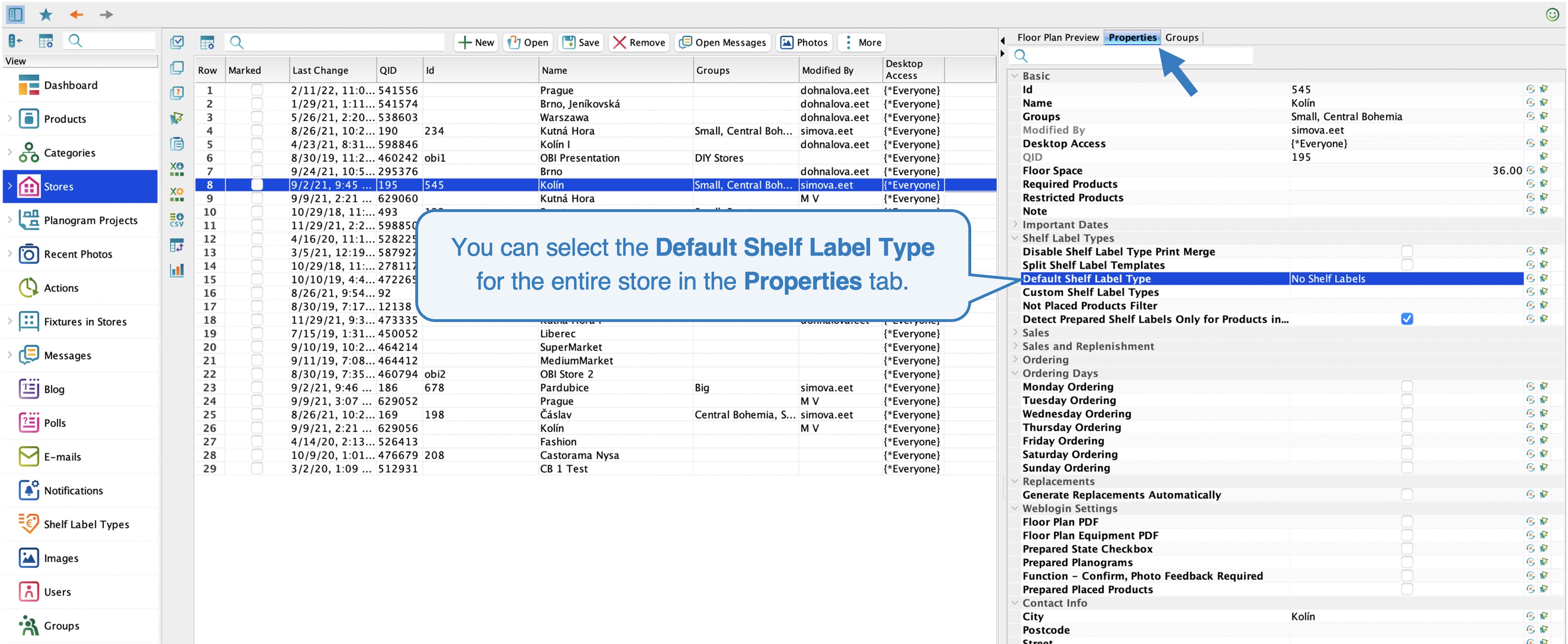Switch to Groups tab

pyautogui.click(x=1181, y=37)
